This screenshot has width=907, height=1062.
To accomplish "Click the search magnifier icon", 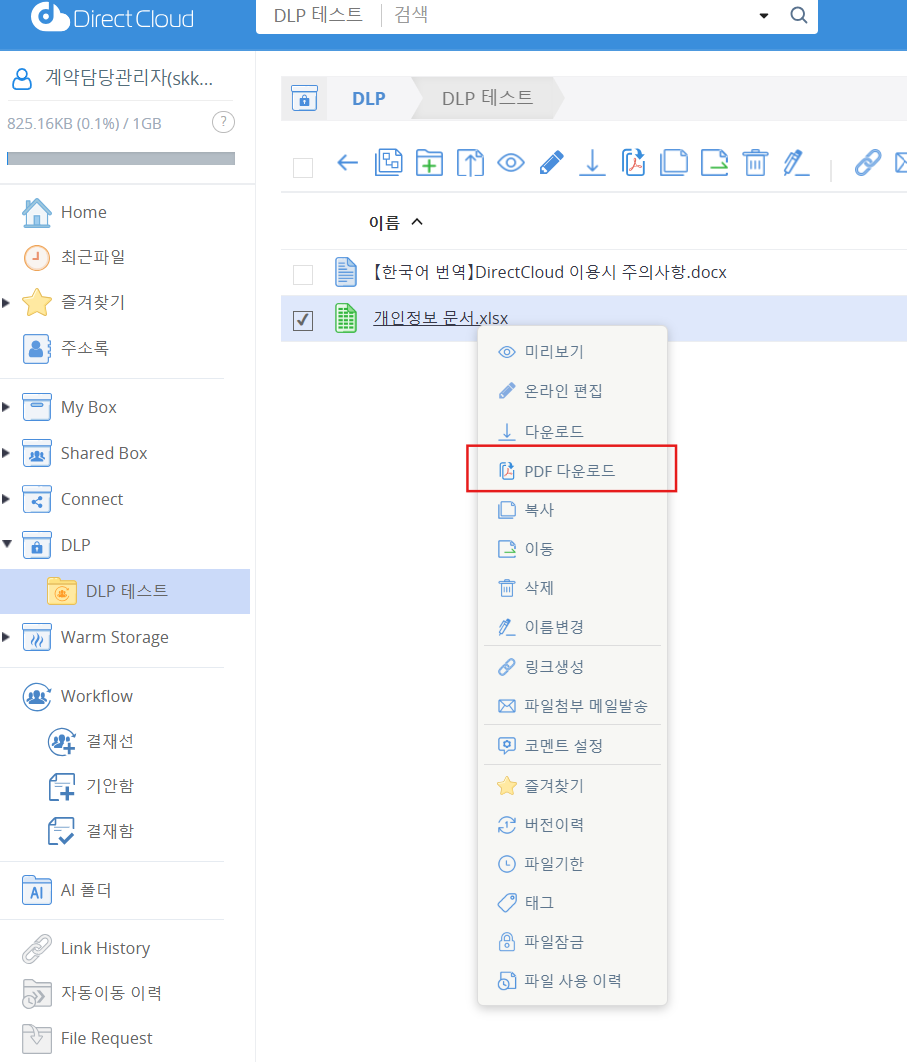I will 799,15.
